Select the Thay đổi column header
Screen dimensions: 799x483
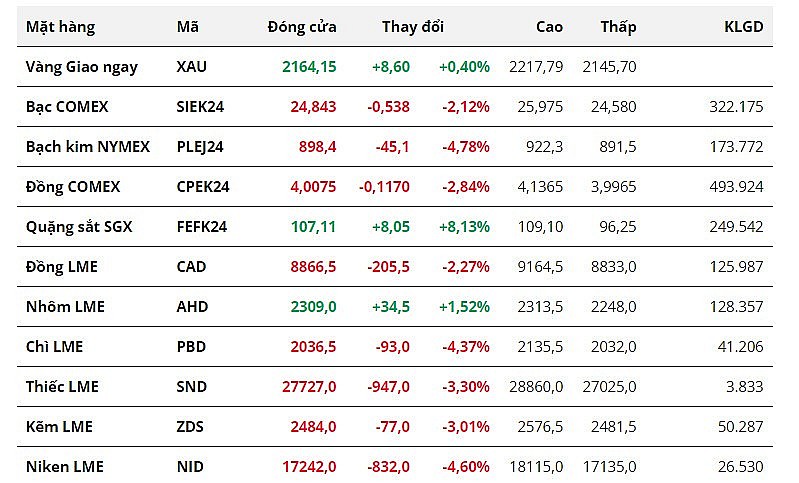413,27
